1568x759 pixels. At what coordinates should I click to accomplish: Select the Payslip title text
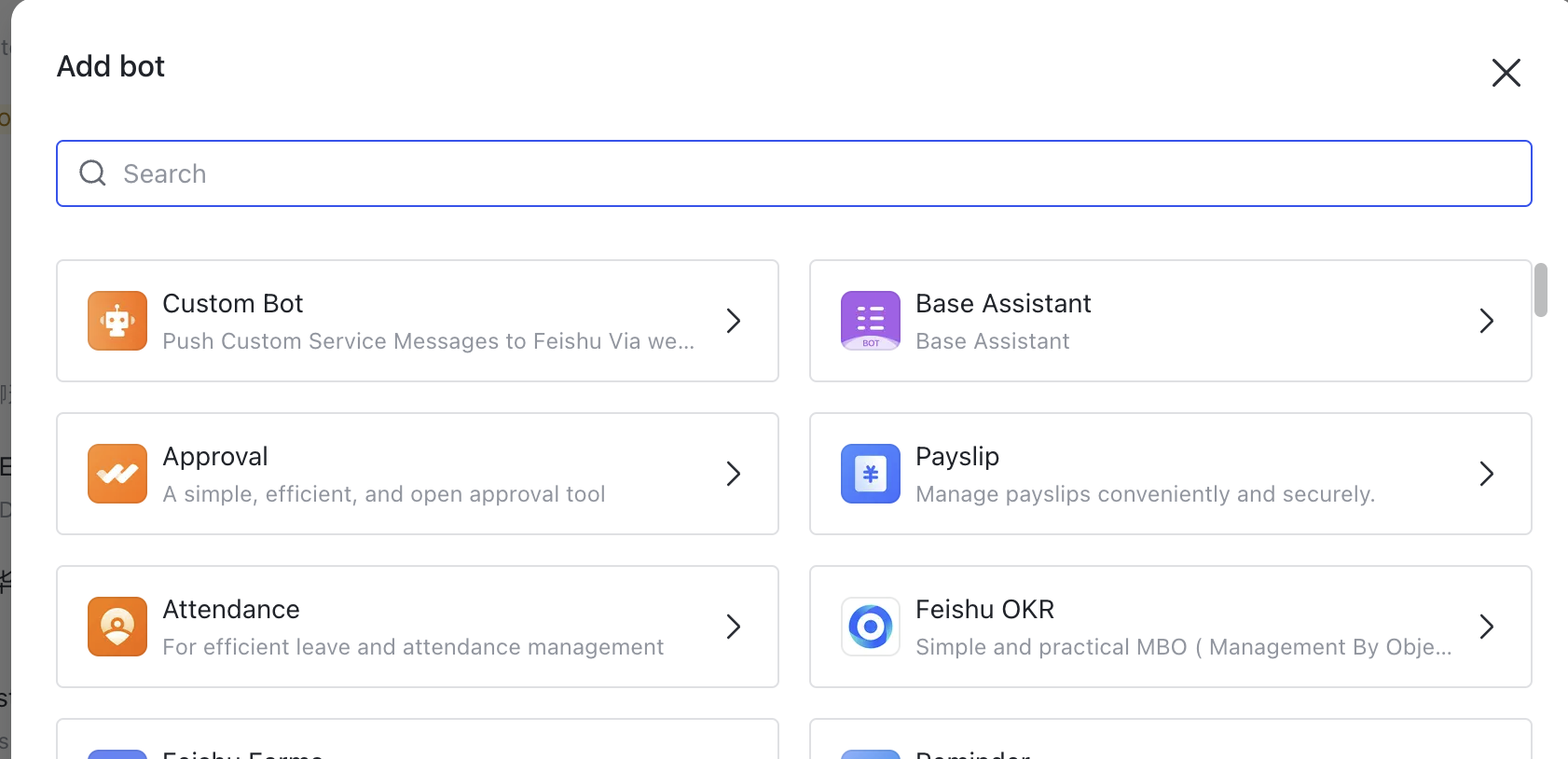coord(957,457)
